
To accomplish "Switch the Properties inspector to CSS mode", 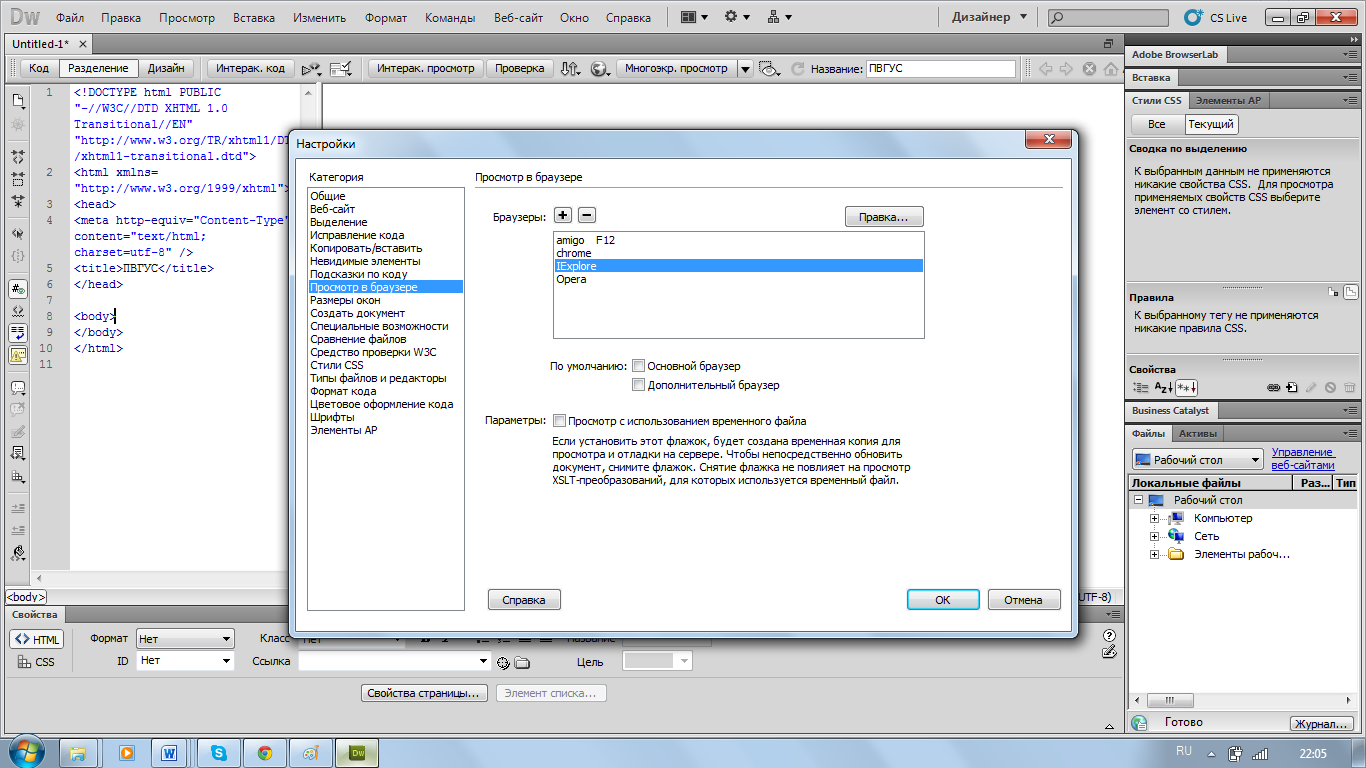I will click(x=37, y=662).
